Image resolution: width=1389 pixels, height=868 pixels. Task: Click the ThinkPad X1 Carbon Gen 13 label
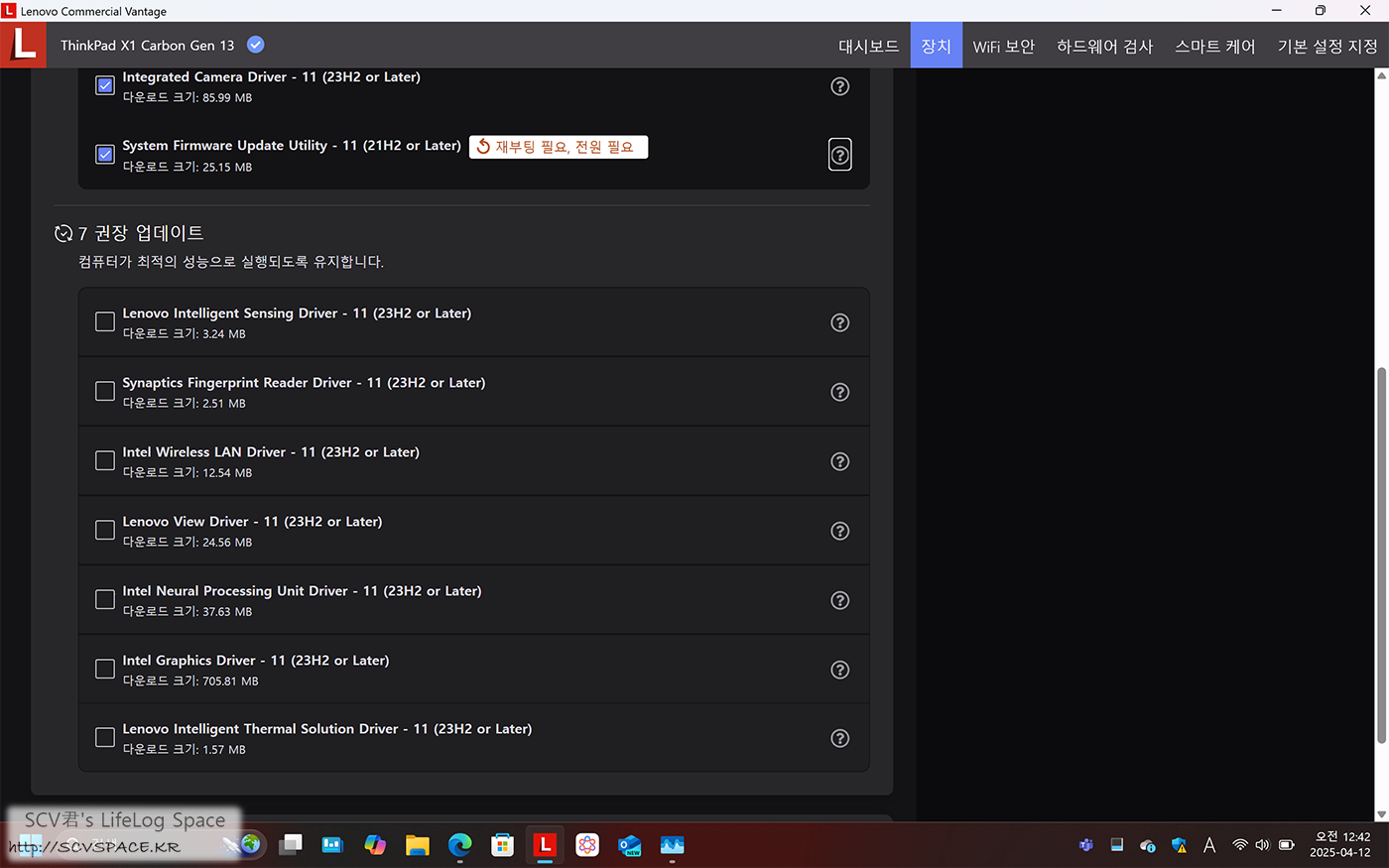tap(148, 46)
